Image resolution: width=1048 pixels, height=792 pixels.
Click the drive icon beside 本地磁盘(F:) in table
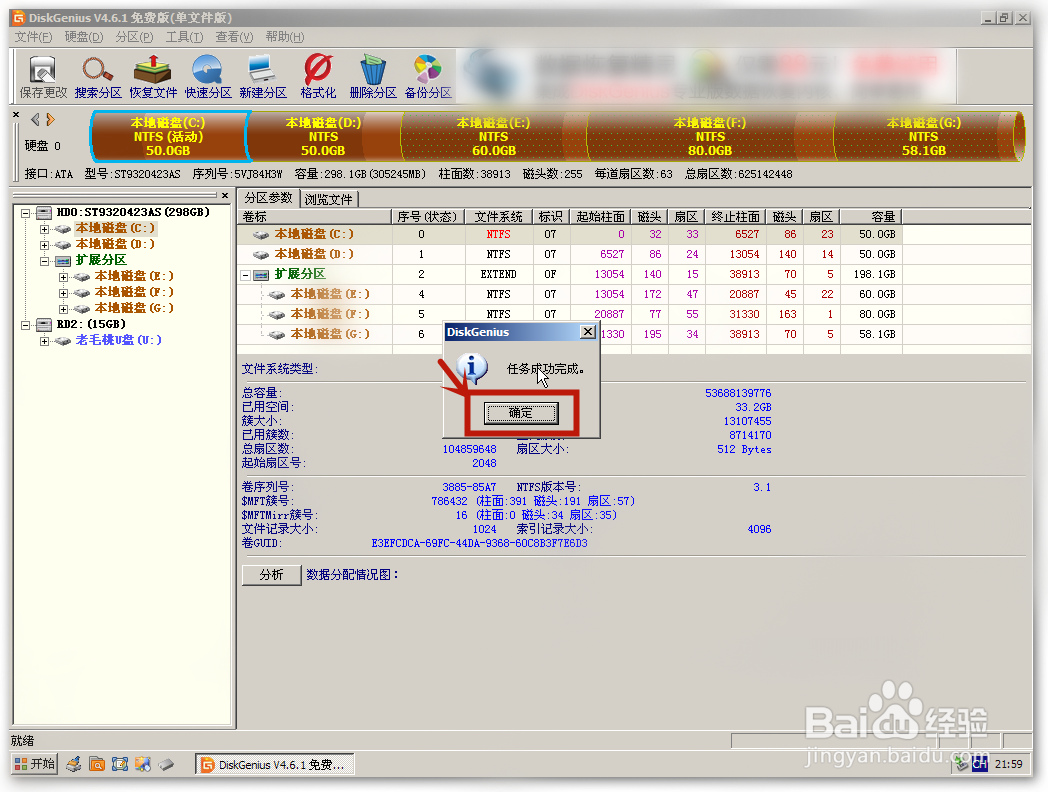tap(277, 315)
